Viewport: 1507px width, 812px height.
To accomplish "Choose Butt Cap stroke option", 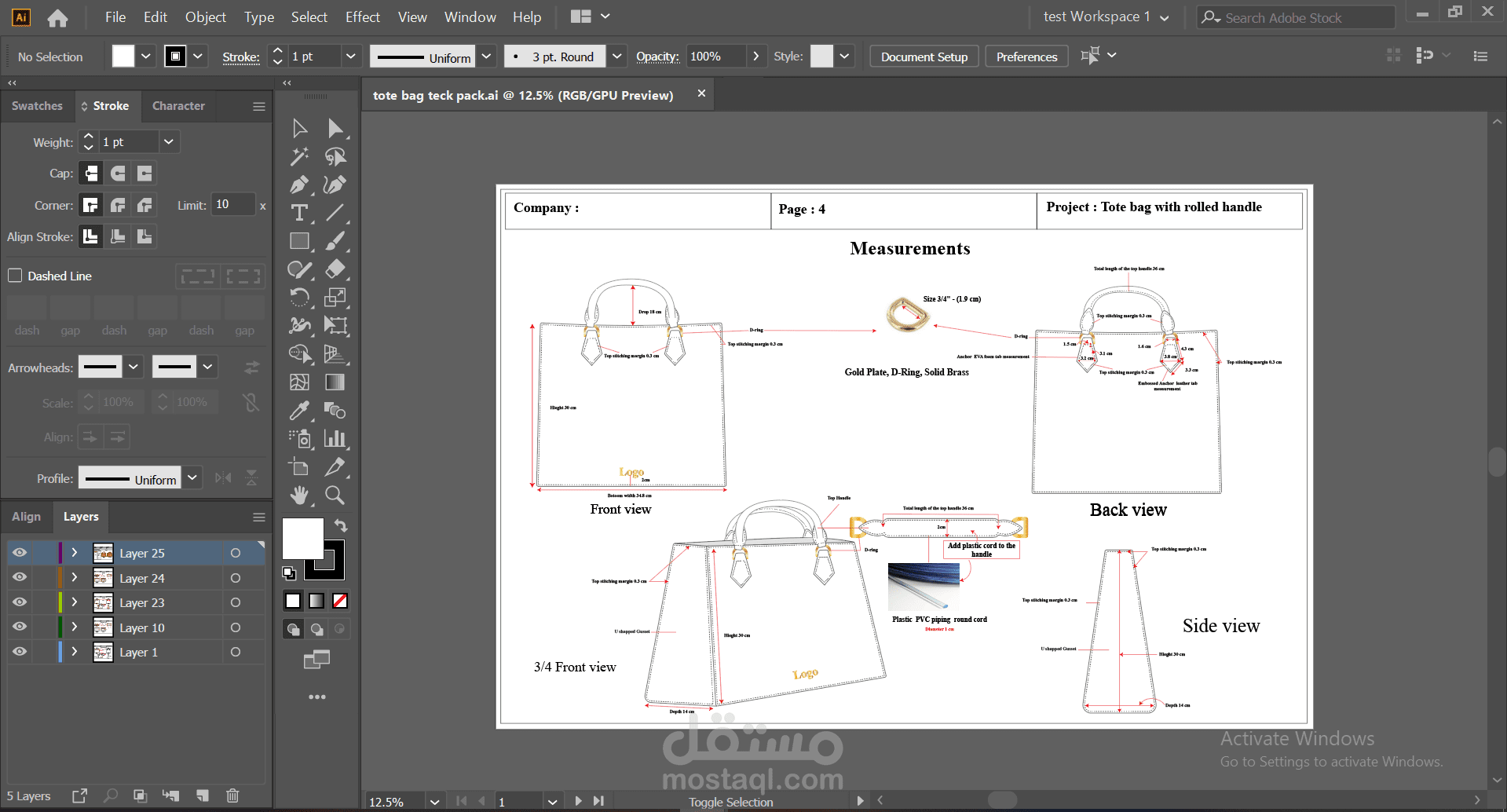I will [91, 173].
